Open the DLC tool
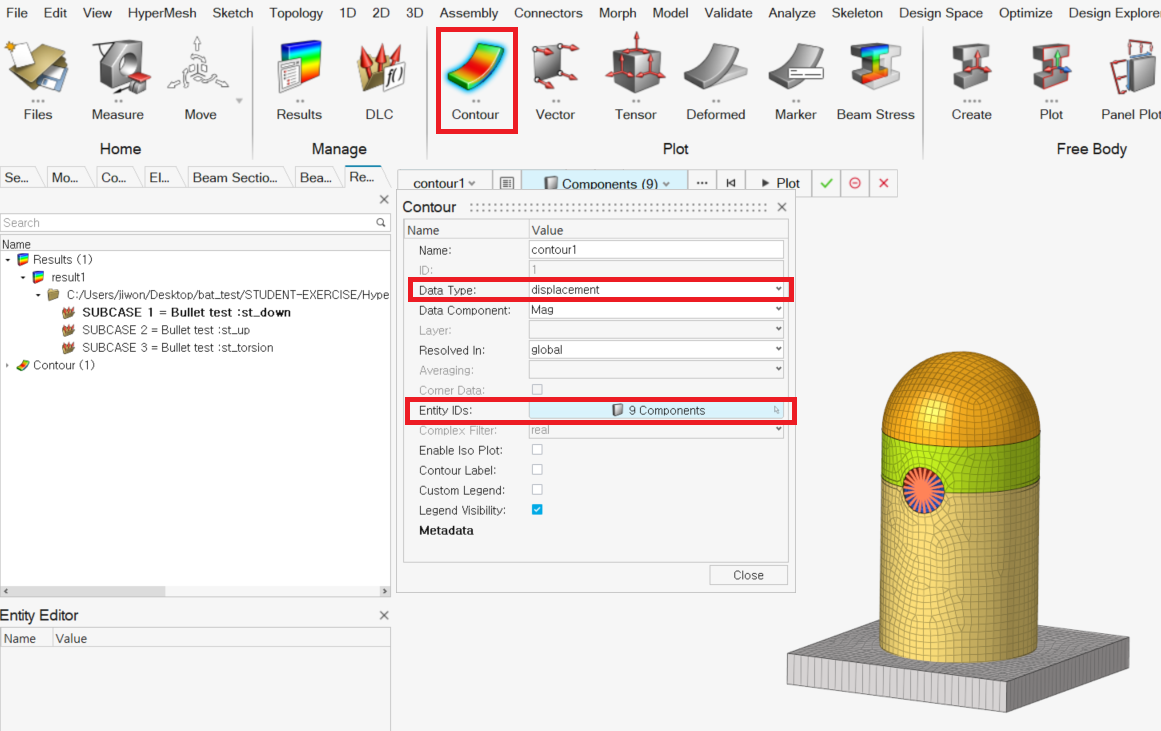Image resolution: width=1161 pixels, height=731 pixels. [379, 80]
